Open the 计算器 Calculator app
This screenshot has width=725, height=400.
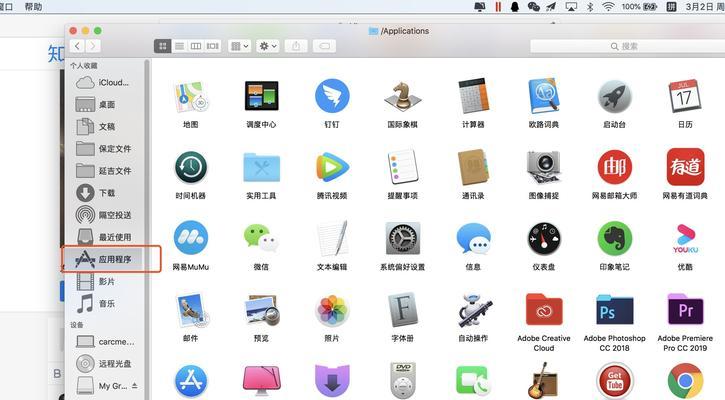tap(473, 97)
